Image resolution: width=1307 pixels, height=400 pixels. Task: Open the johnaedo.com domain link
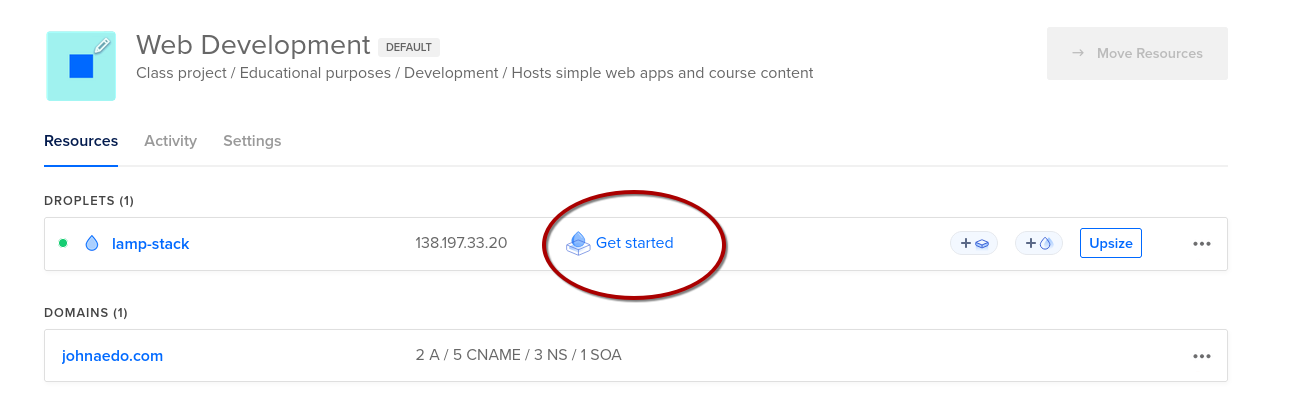[x=112, y=355]
